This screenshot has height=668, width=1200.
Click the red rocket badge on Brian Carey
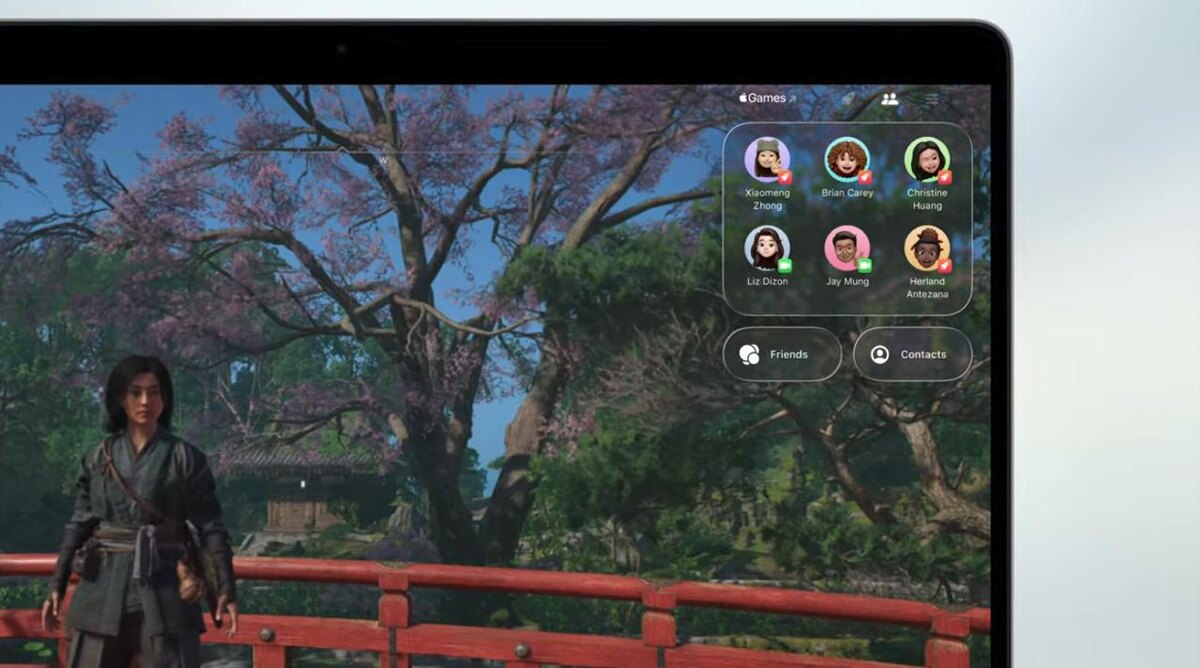[x=865, y=177]
